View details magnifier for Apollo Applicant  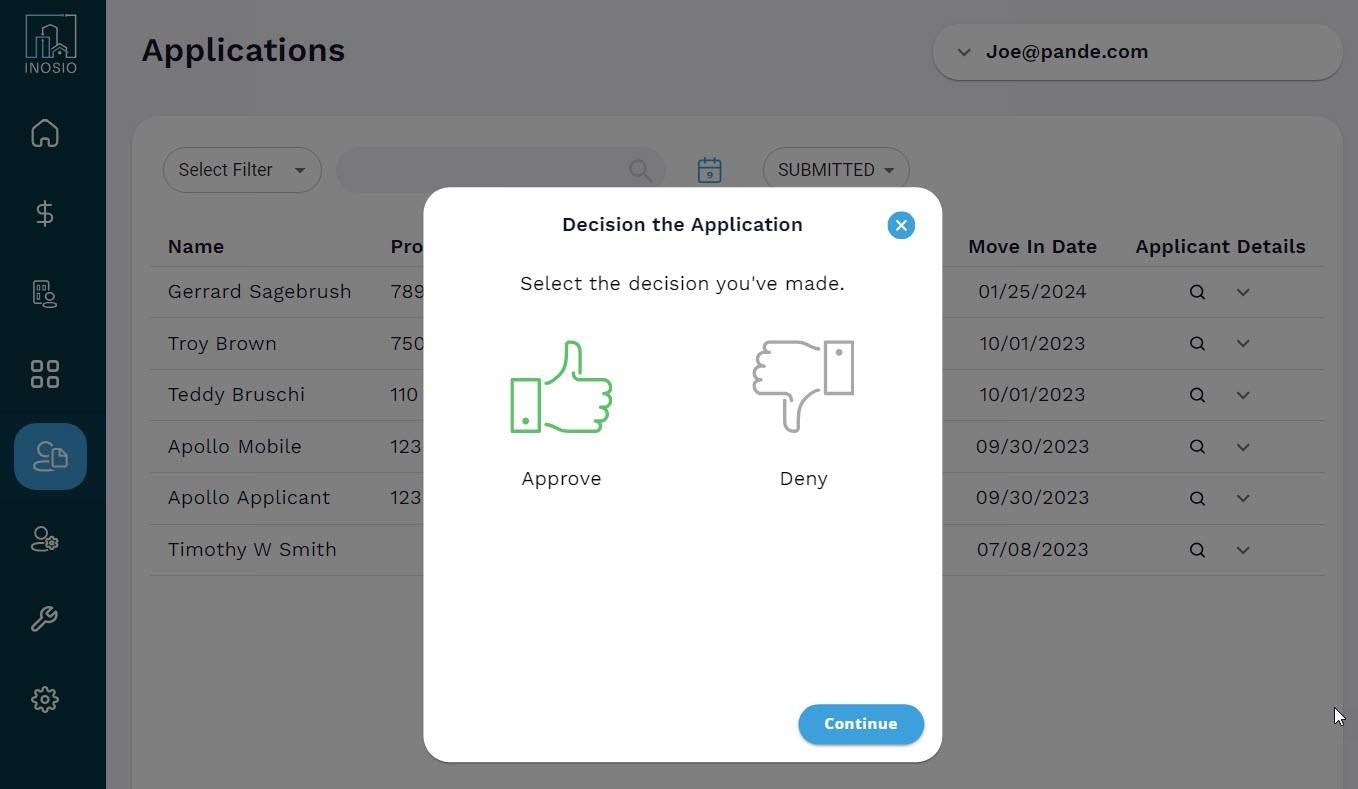[x=1197, y=498]
